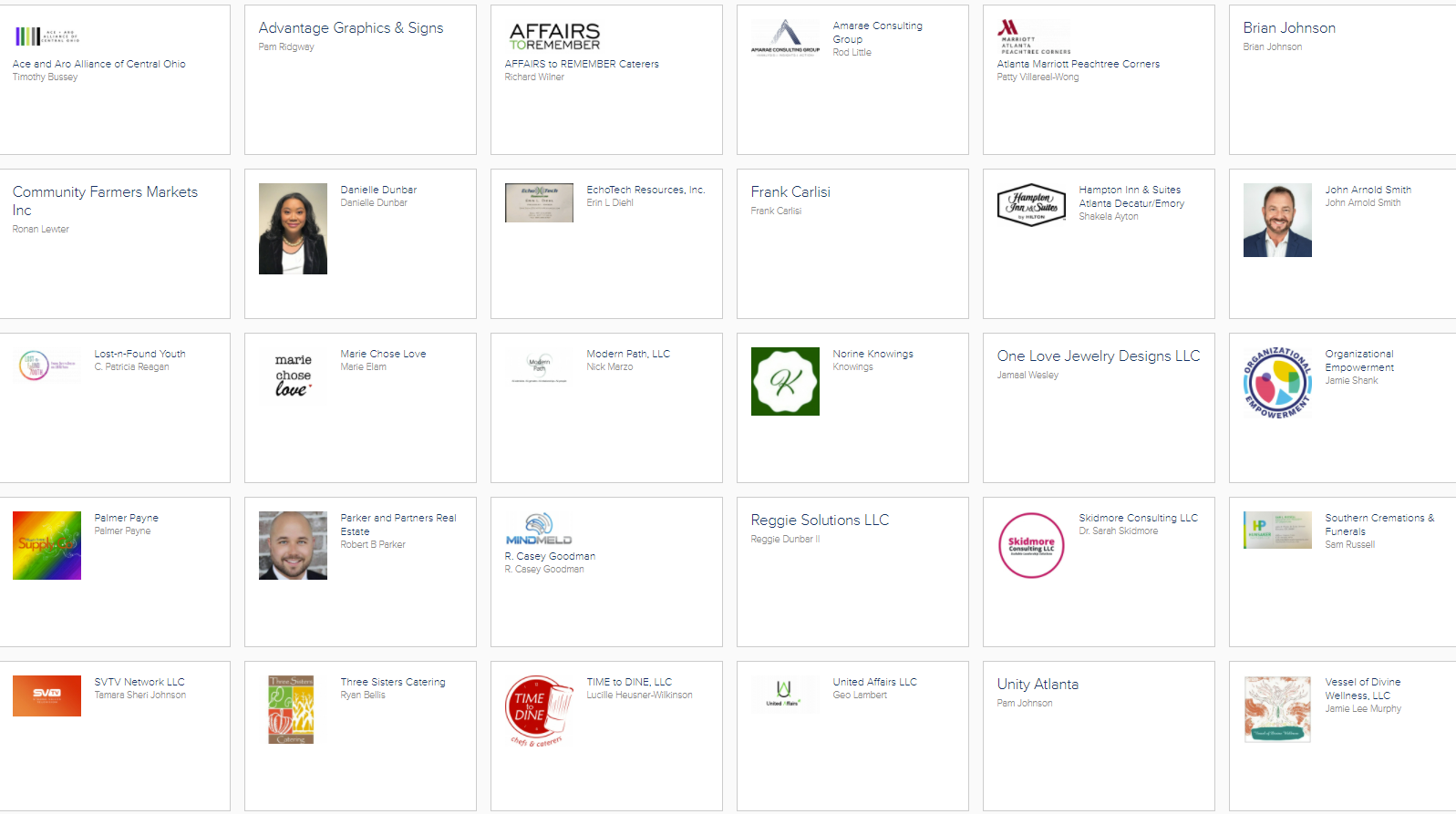
Task: Open the Three Sisters Catering title
Action: tap(393, 682)
